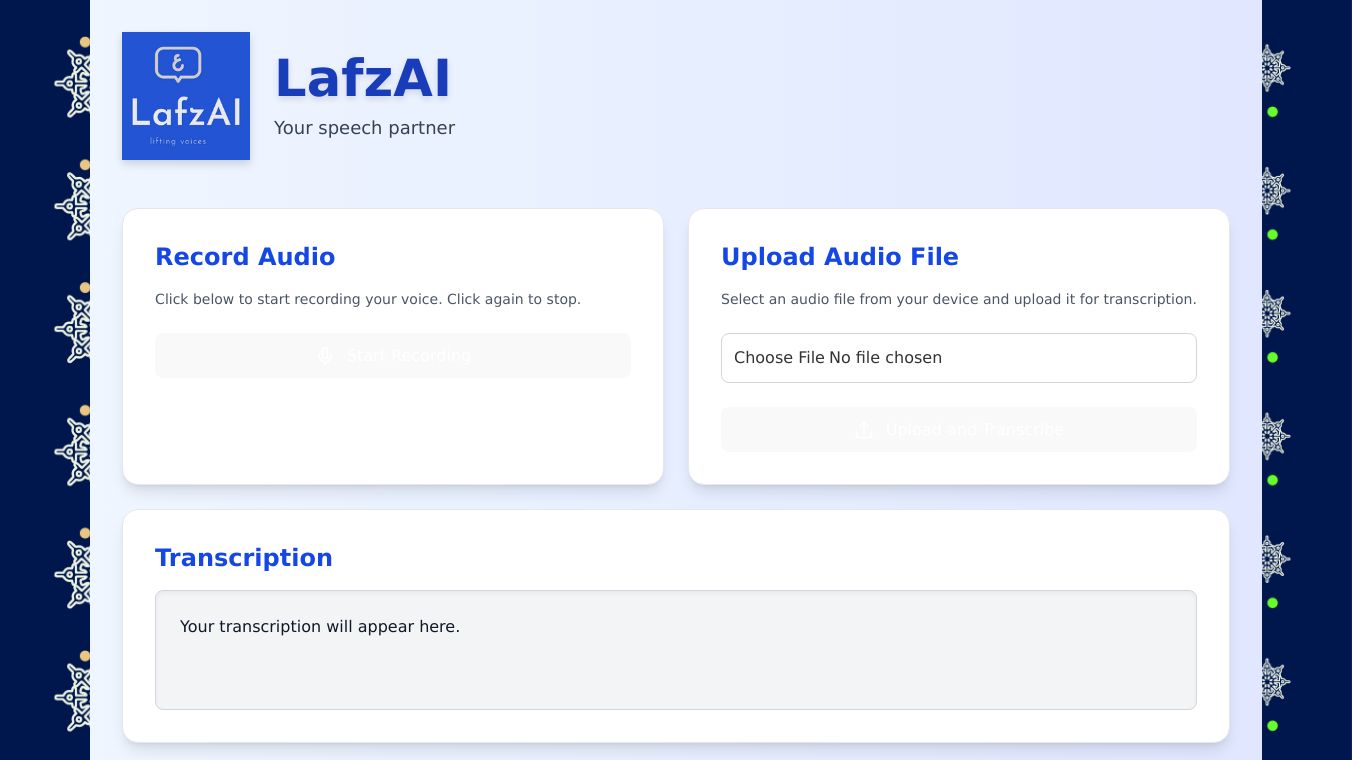Click the speech bubble icon in logo

pos(178,65)
